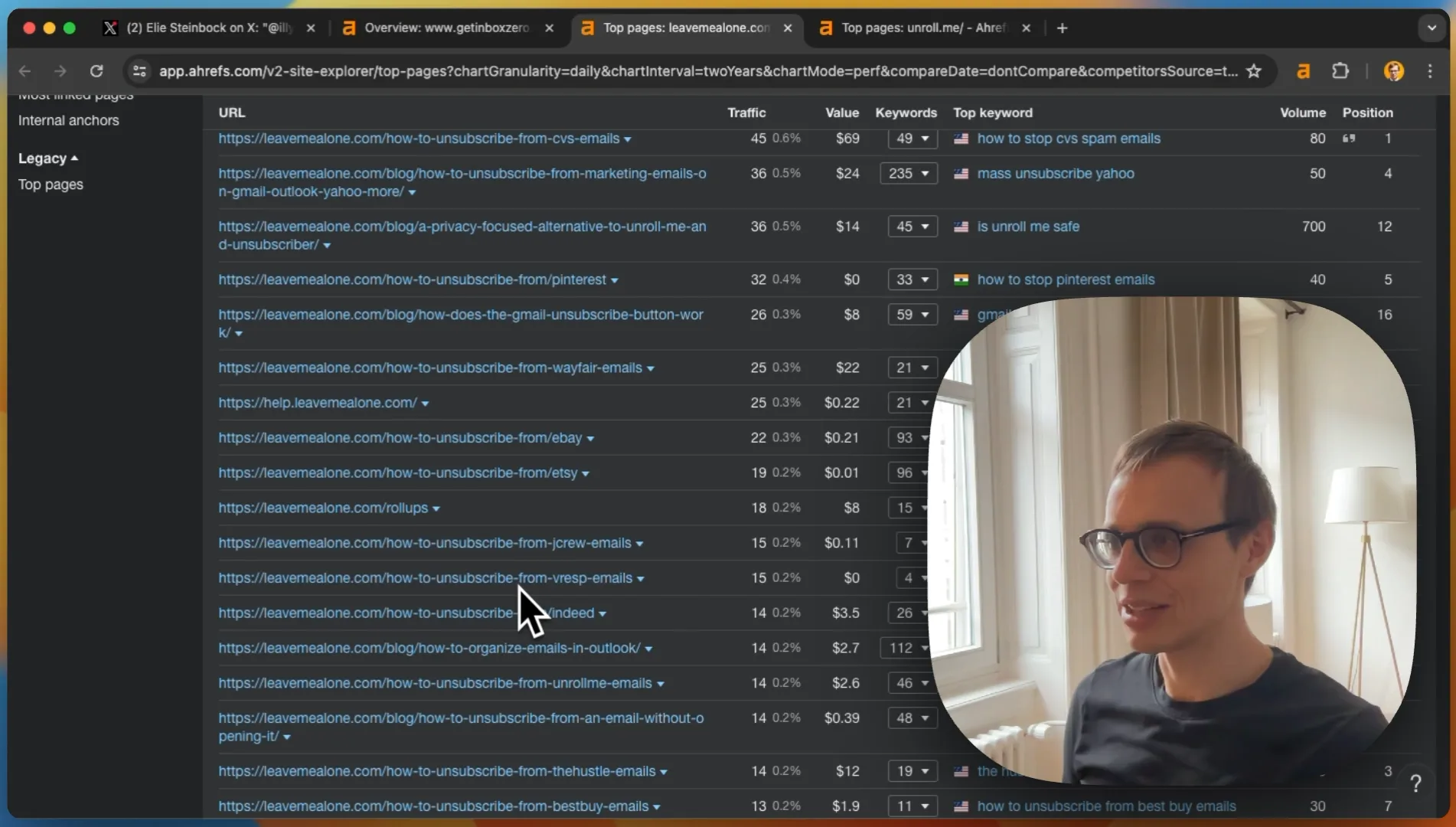Image resolution: width=1456 pixels, height=827 pixels.
Task: Open the Chrome profile avatar
Action: coord(1394,71)
